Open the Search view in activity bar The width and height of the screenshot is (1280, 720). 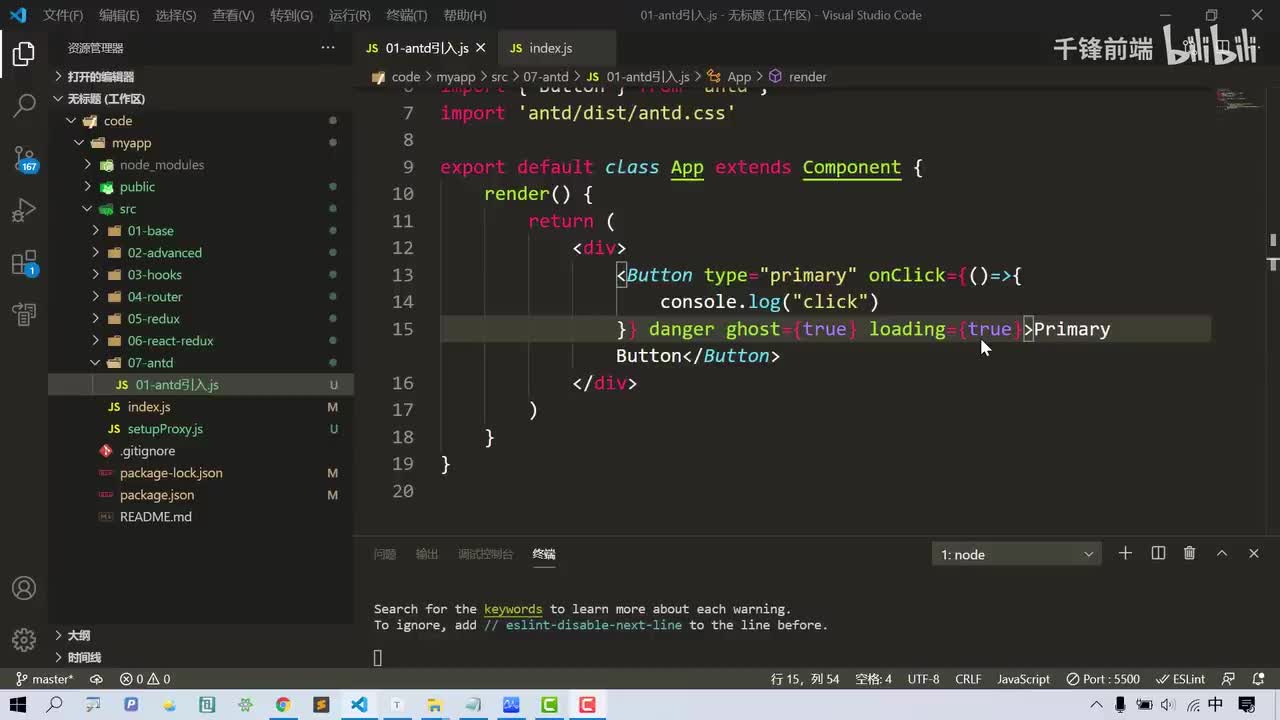[x=24, y=105]
